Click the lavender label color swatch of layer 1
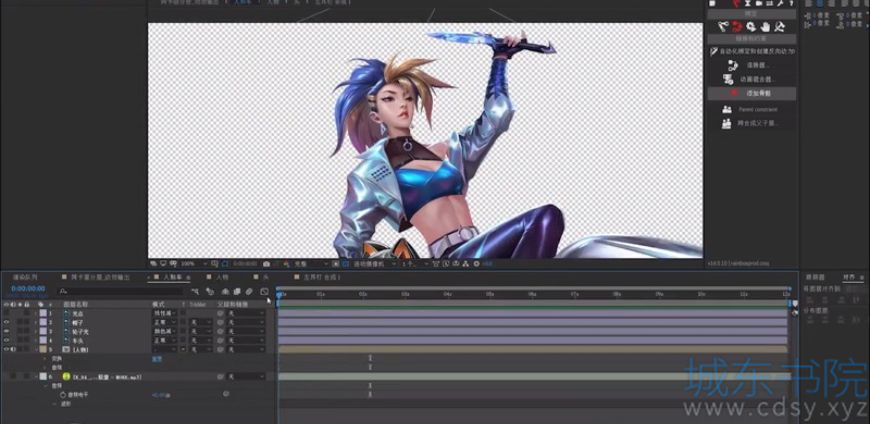This screenshot has height=424, width=870. tap(43, 314)
